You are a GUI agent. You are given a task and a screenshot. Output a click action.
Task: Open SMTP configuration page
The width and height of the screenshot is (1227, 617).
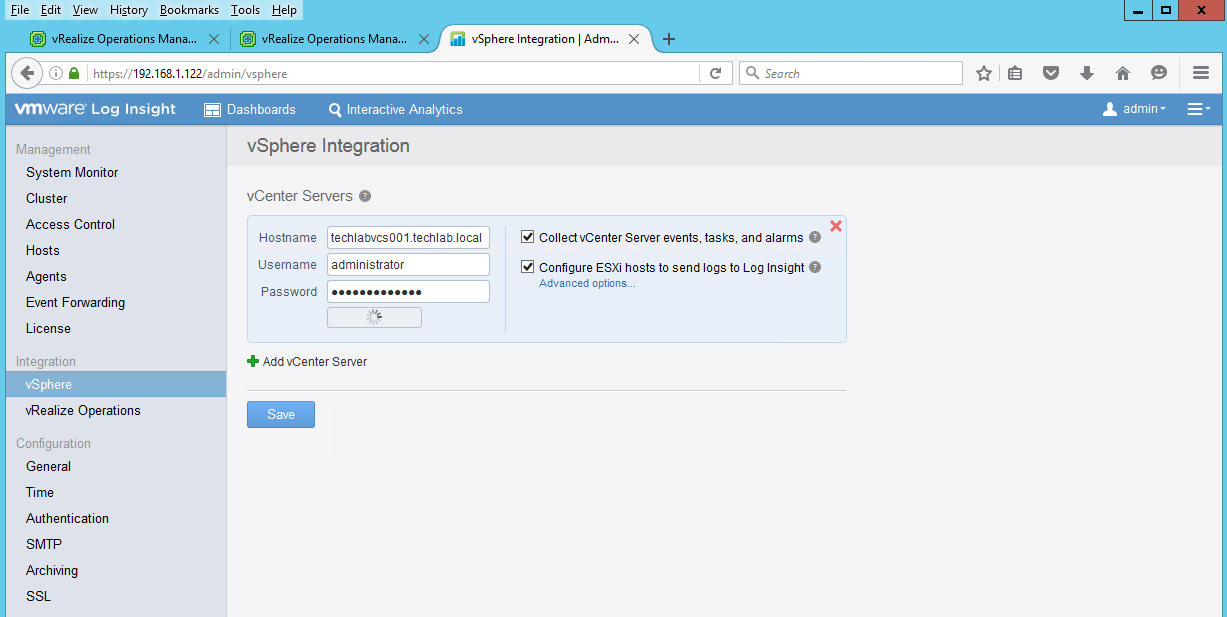point(44,544)
